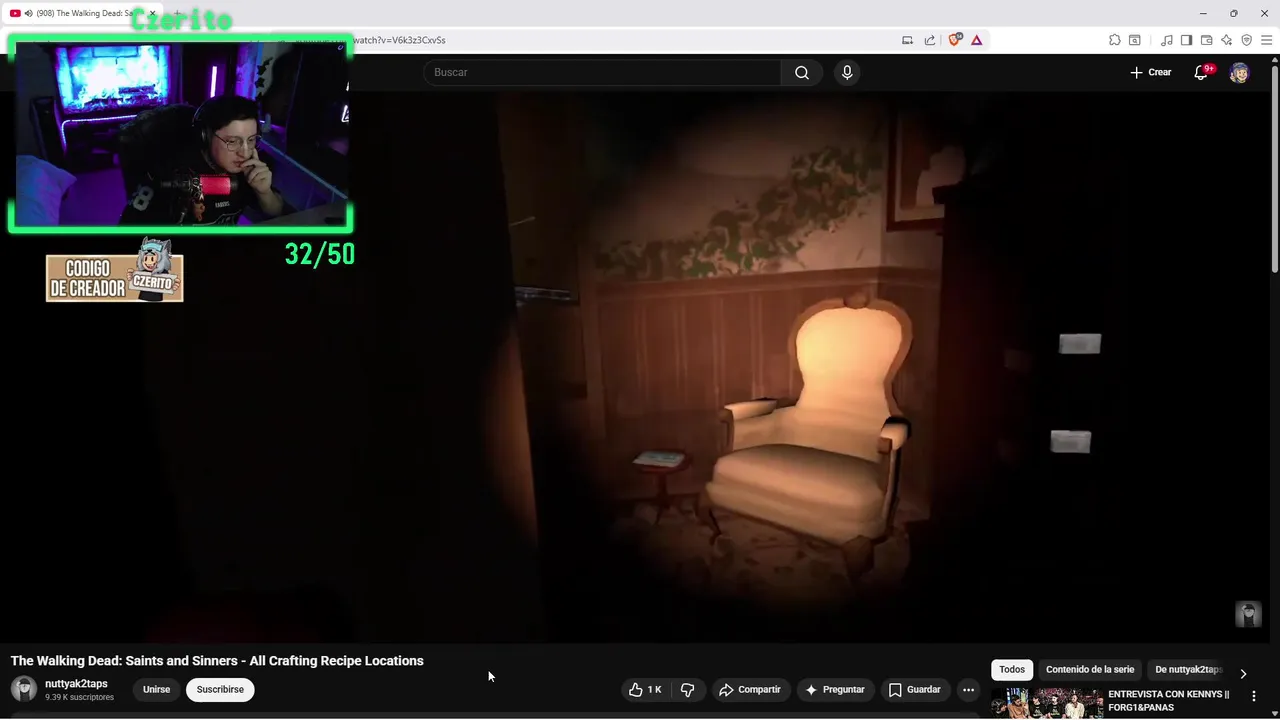This screenshot has width=1280, height=720.
Task: Open the YouTube account avatar menu
Action: [x=1239, y=72]
